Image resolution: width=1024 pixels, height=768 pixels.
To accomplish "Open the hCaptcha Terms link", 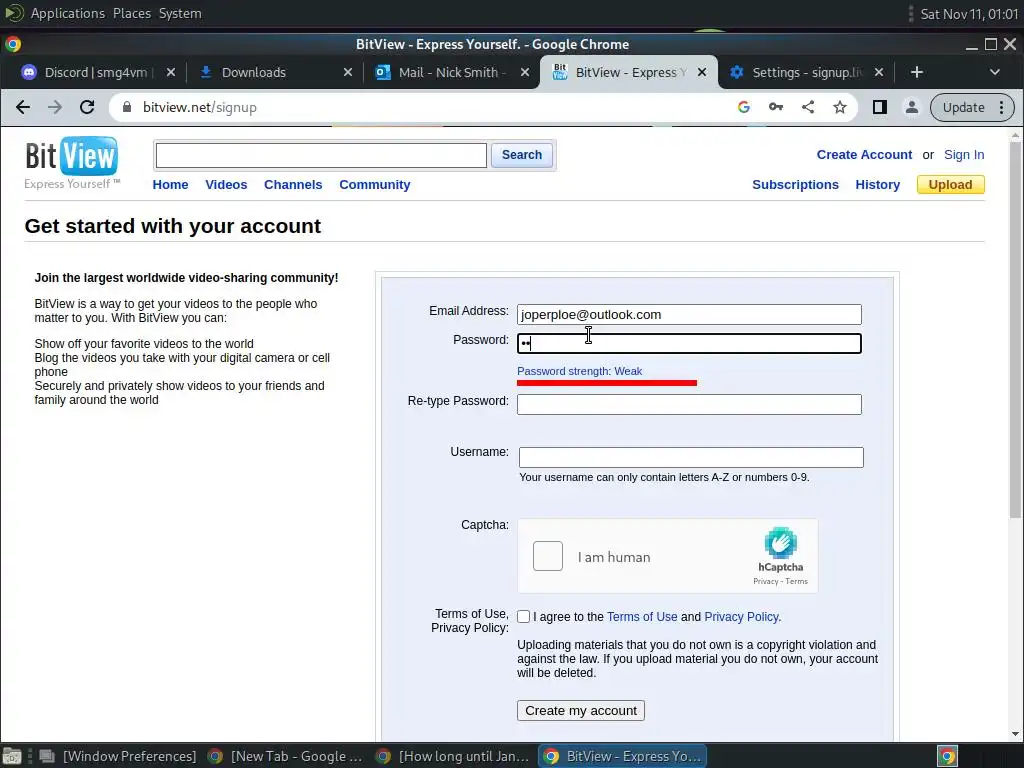I will pyautogui.click(x=796, y=581).
